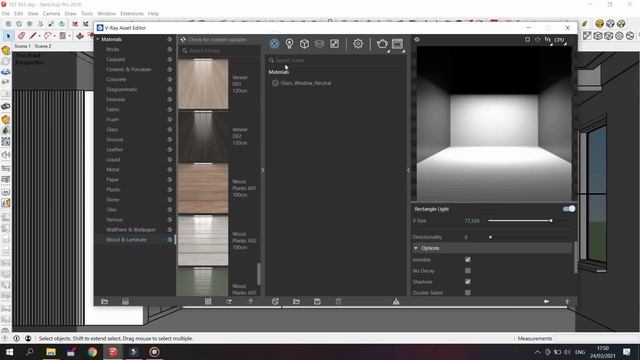Open the Materials tab in V-Ray Asset Editor
Screen dimensions: 640x360
[274, 44]
